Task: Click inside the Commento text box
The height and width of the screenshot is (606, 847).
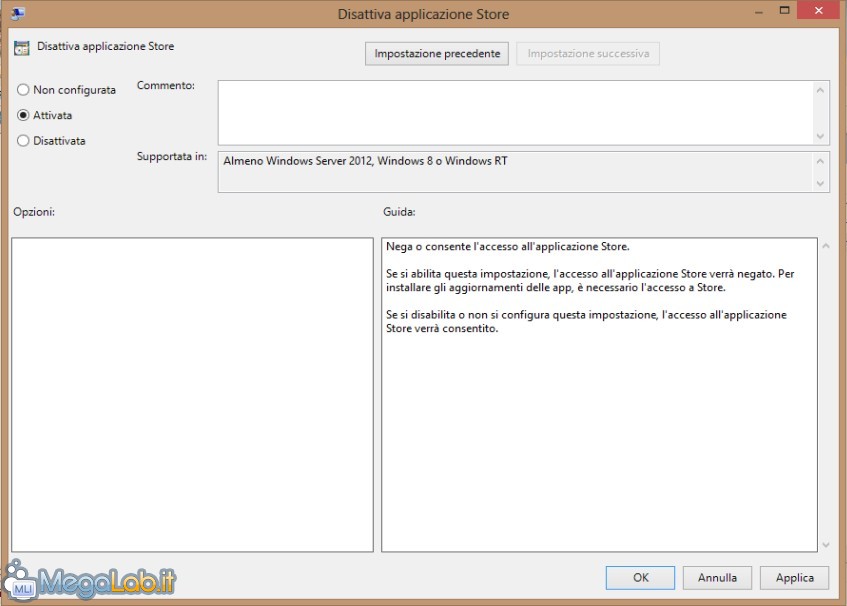Action: coord(515,112)
